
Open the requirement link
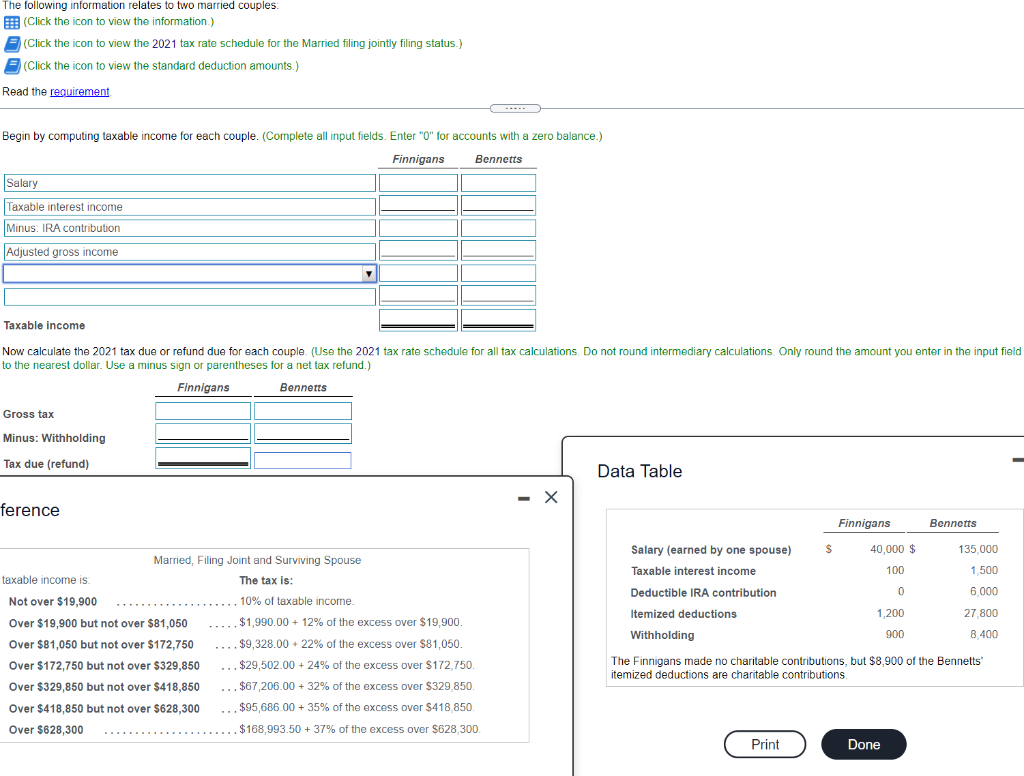pos(80,92)
